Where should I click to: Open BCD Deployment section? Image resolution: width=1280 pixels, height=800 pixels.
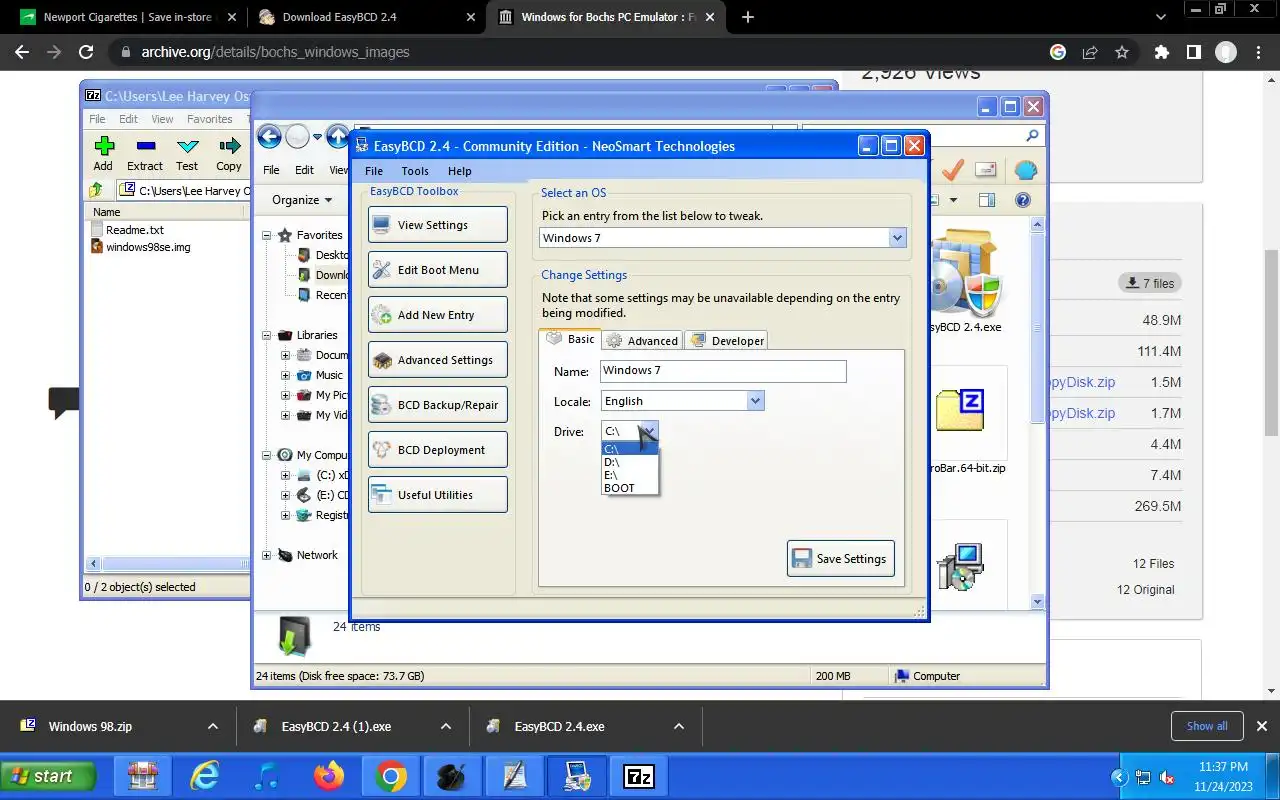coord(438,450)
